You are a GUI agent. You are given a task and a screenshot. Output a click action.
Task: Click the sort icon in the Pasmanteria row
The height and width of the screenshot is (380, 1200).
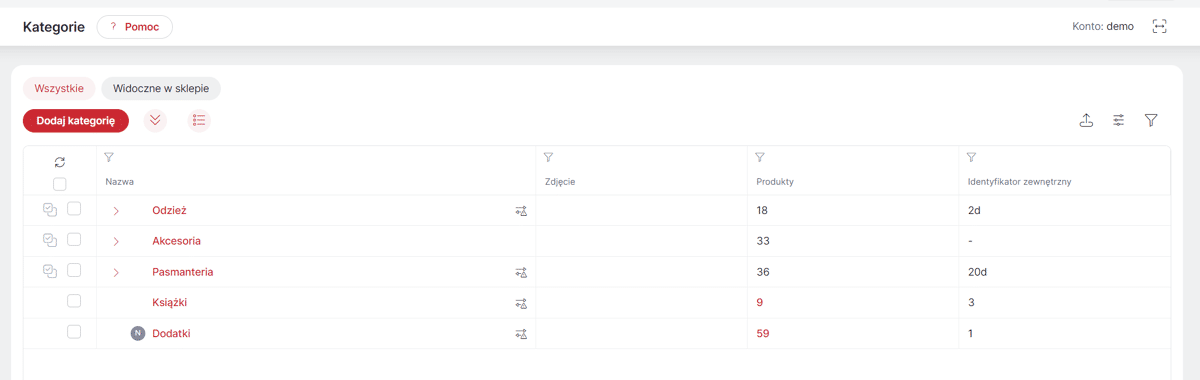(x=520, y=272)
